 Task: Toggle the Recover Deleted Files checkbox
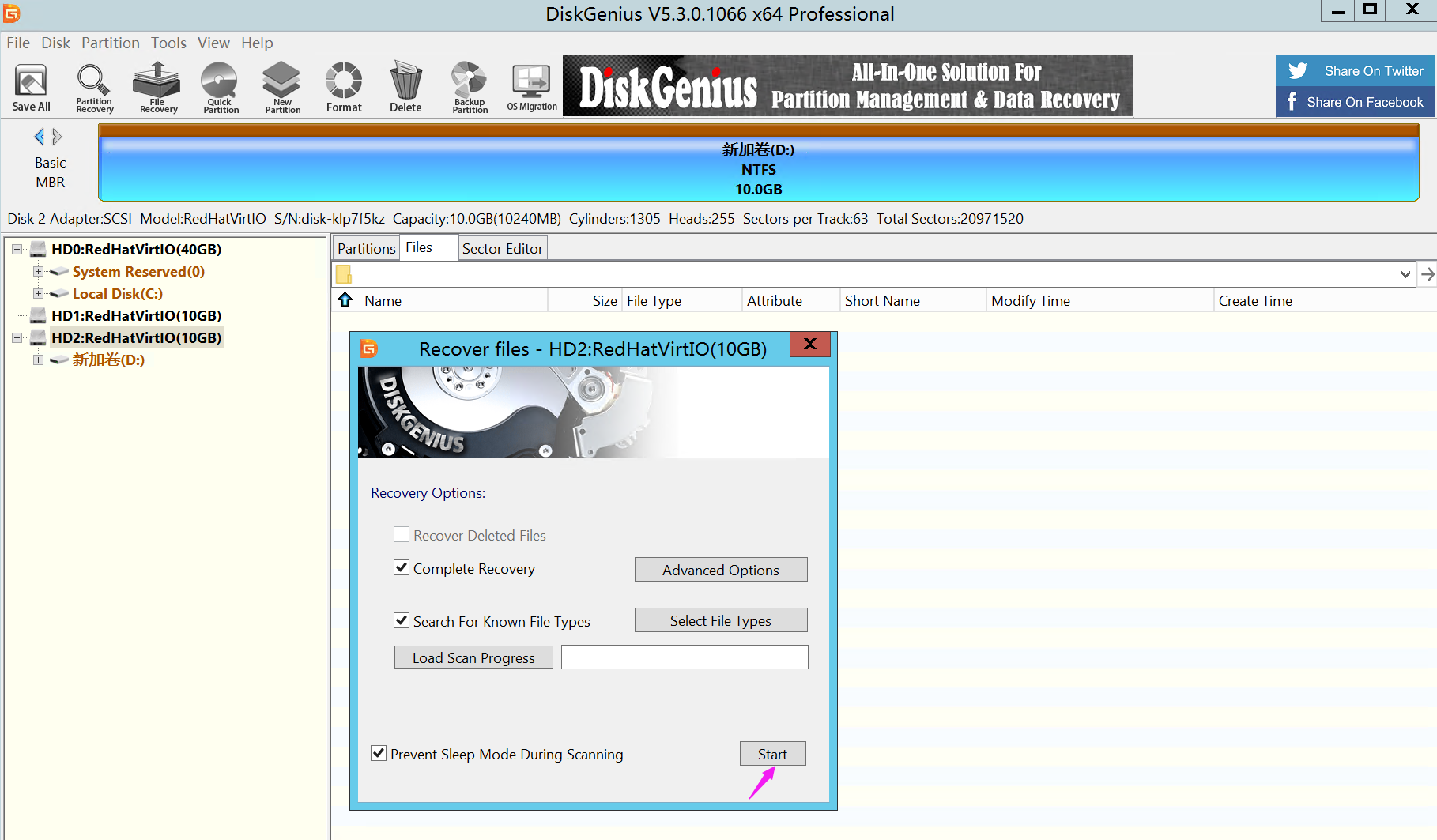pos(402,535)
